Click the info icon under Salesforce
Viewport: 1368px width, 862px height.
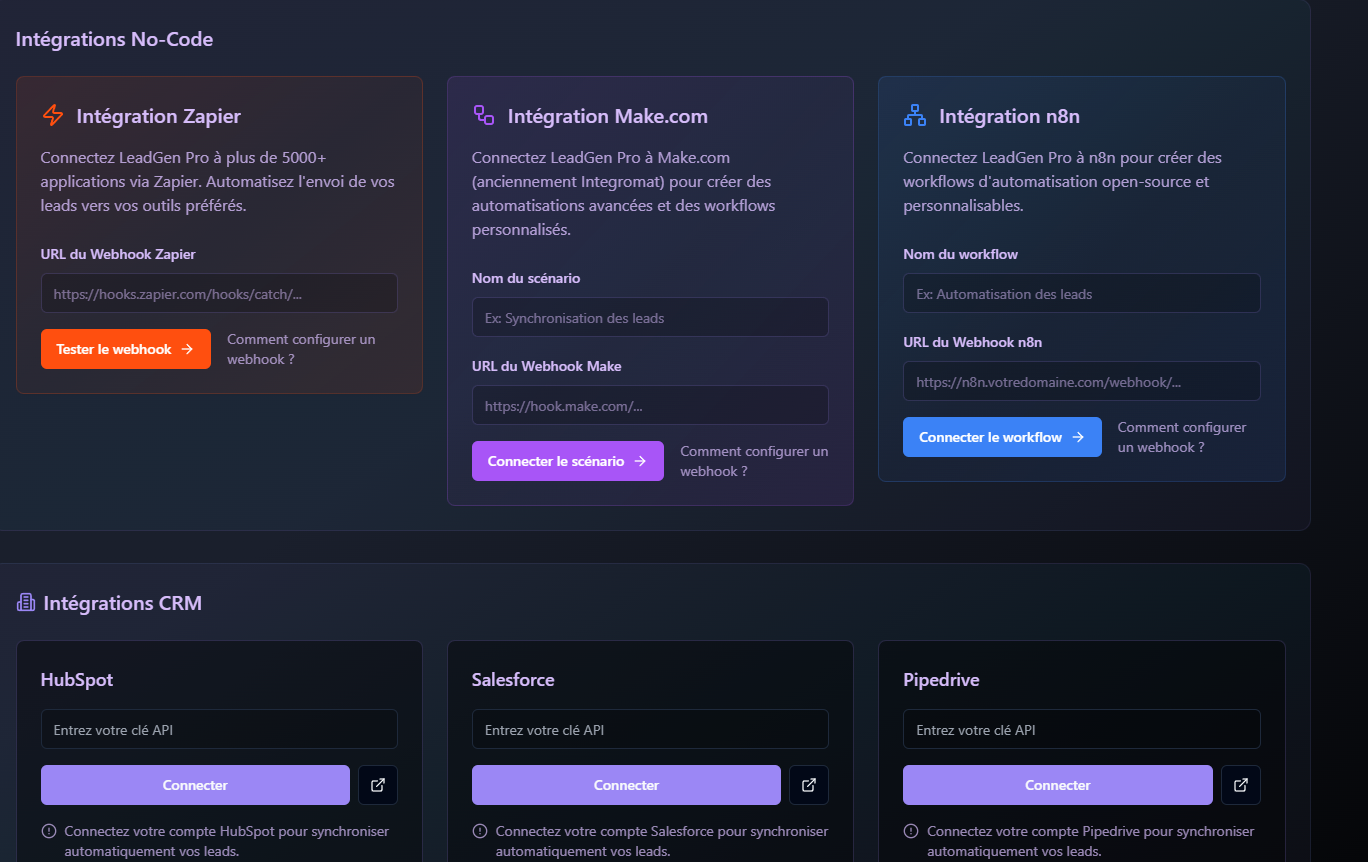pyautogui.click(x=479, y=831)
